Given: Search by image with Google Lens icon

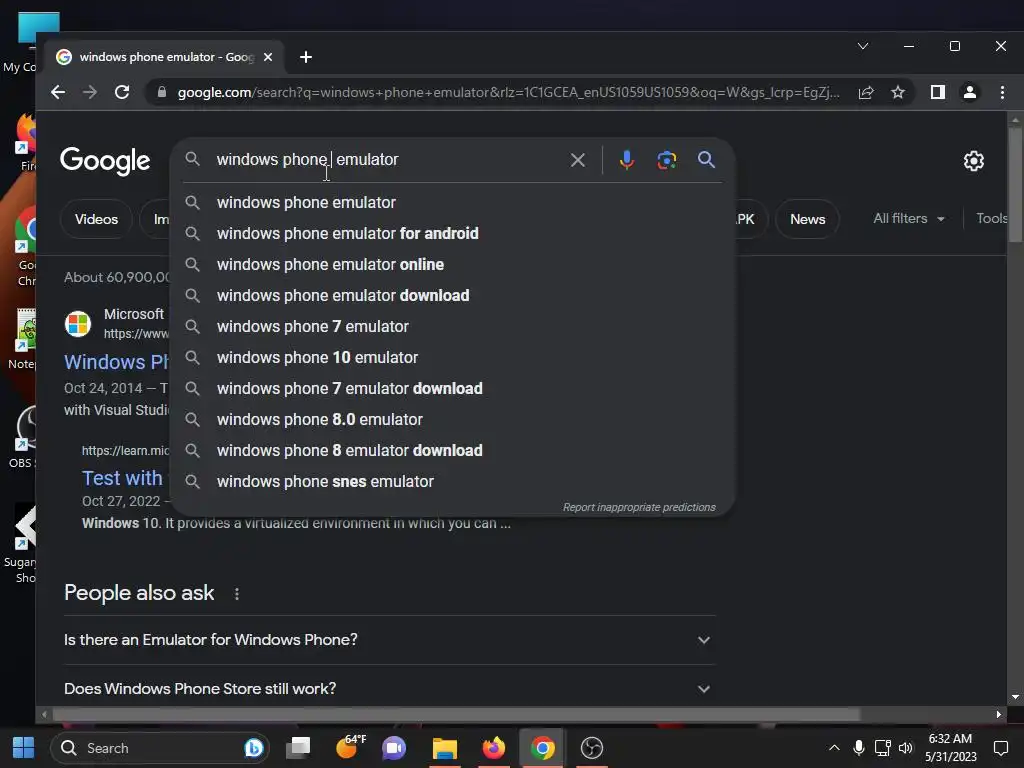Looking at the screenshot, I should coord(666,160).
